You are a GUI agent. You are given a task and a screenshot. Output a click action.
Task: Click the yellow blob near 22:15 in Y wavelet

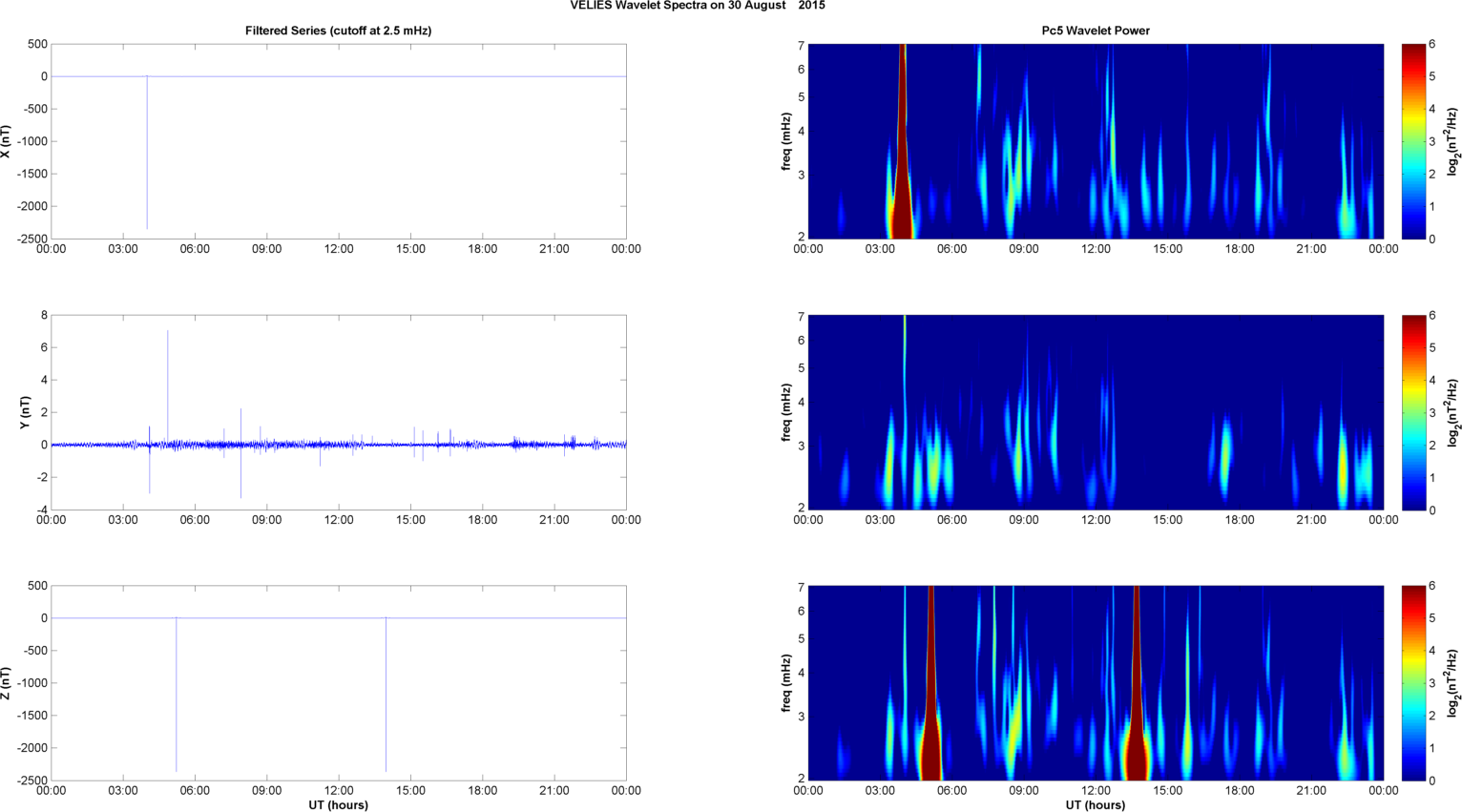click(1343, 468)
